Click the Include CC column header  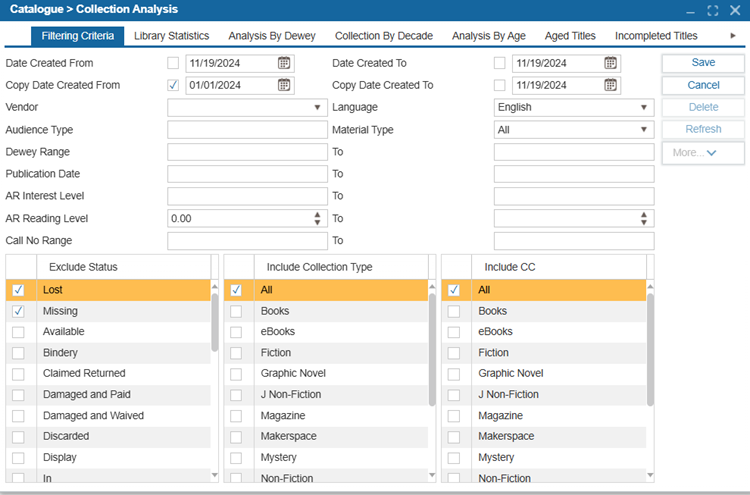point(559,267)
